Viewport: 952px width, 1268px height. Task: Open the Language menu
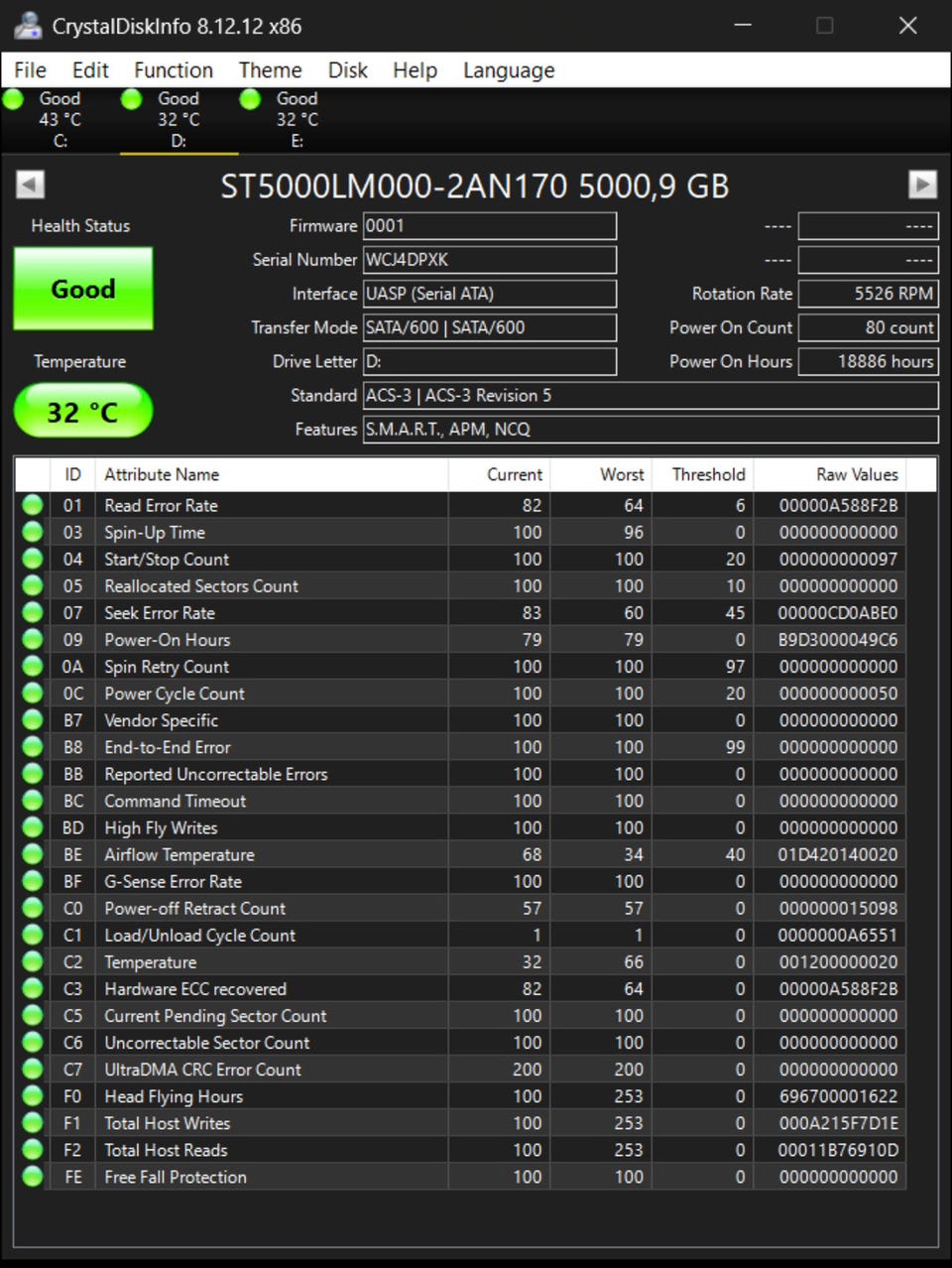coord(509,70)
